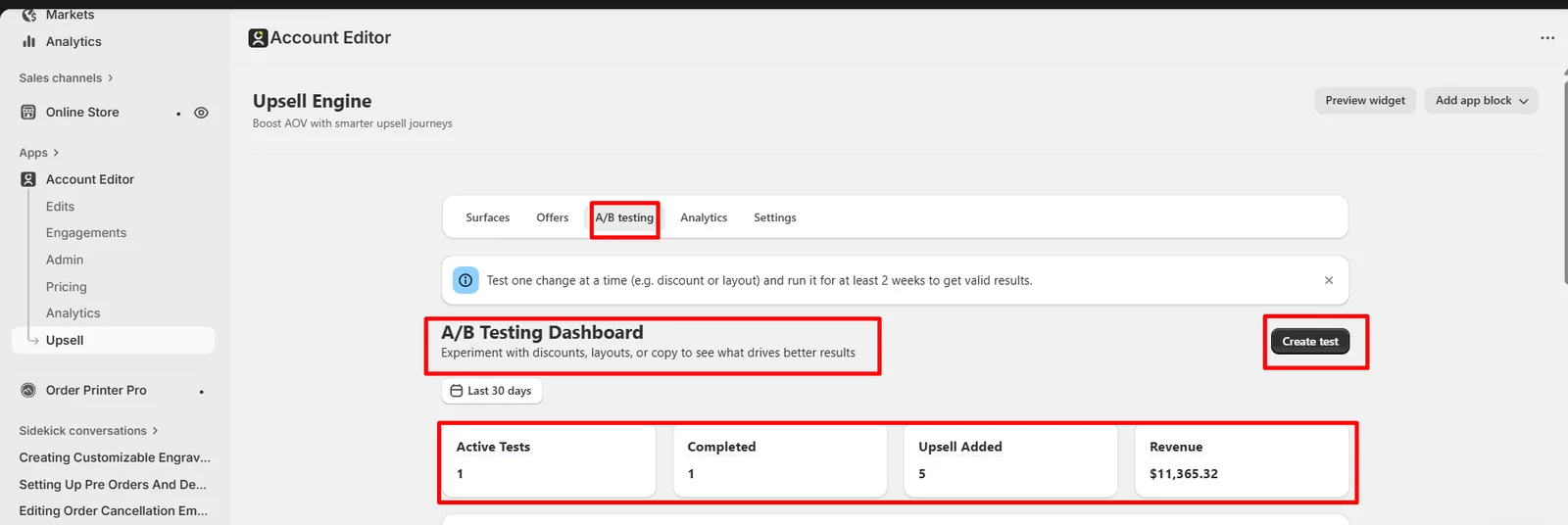Click the Online Store storefront icon
The height and width of the screenshot is (525, 1568).
tap(28, 112)
